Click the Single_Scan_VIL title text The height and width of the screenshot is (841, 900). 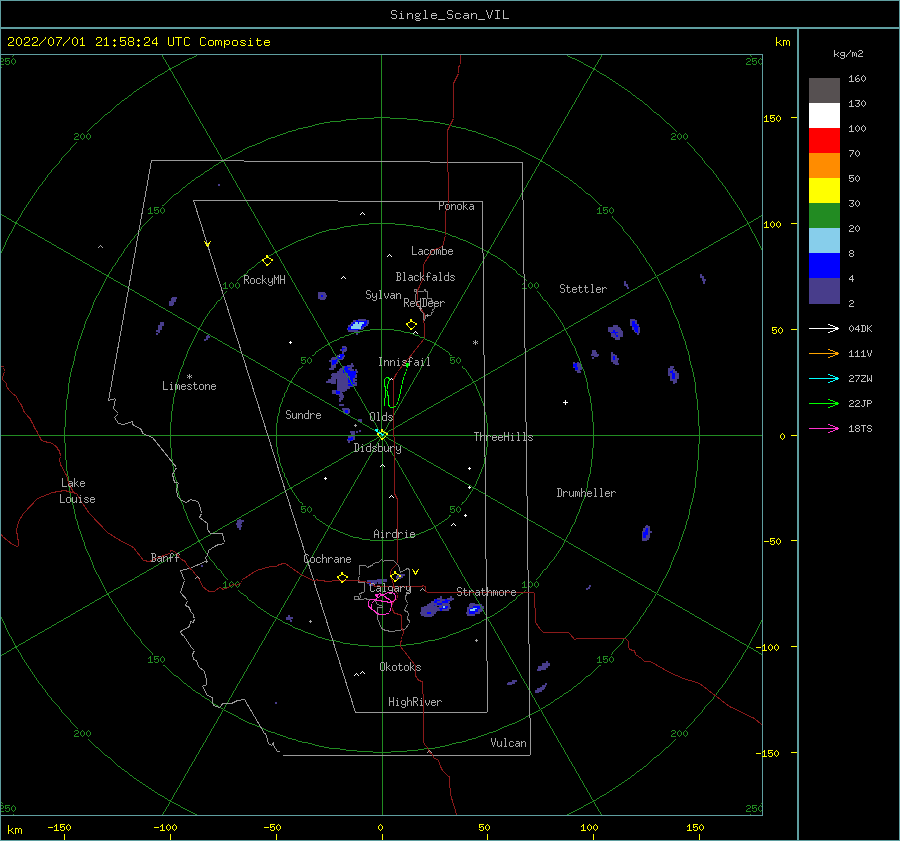[x=449, y=15]
